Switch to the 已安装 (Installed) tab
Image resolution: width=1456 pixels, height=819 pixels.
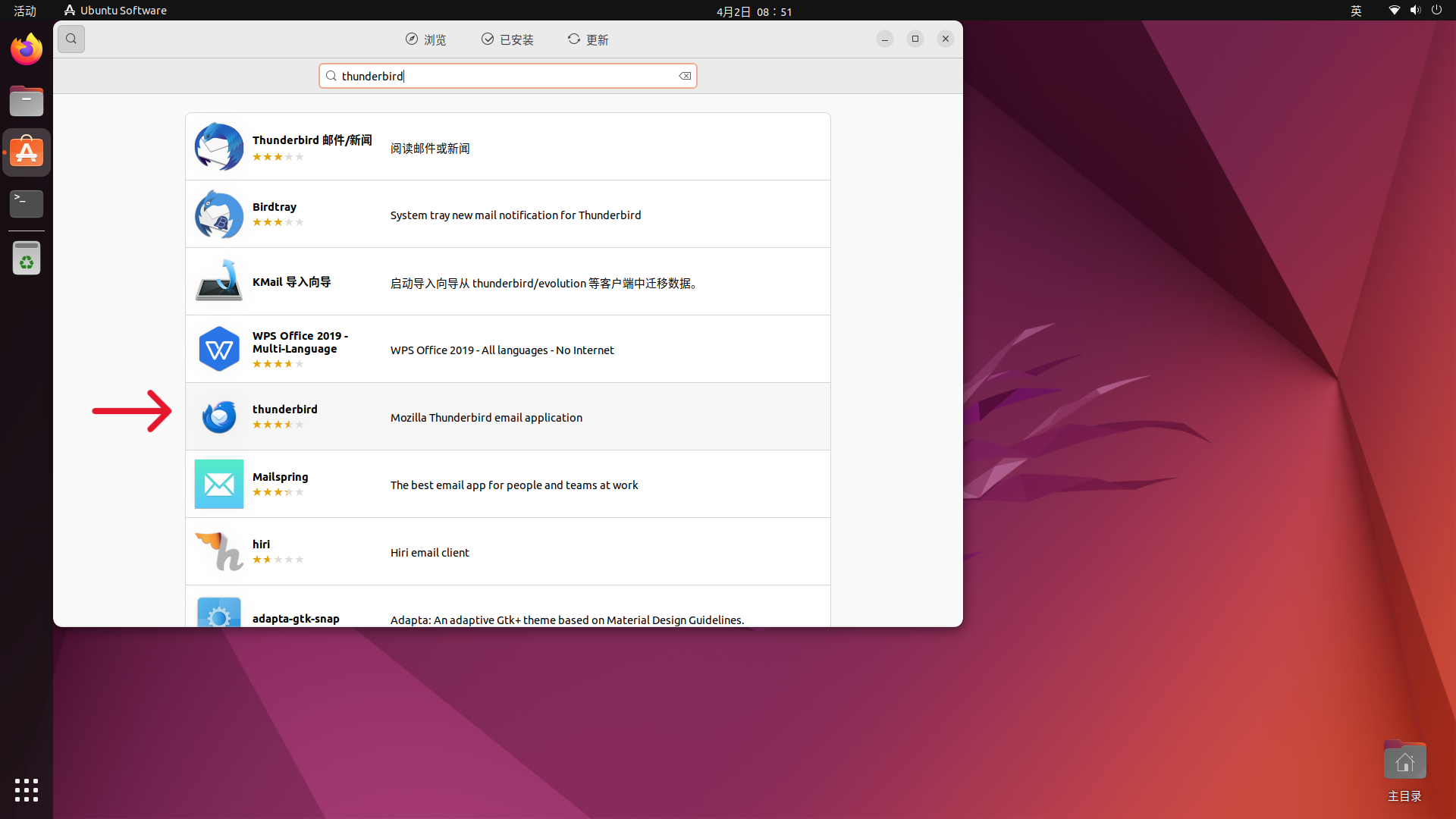coord(507,39)
